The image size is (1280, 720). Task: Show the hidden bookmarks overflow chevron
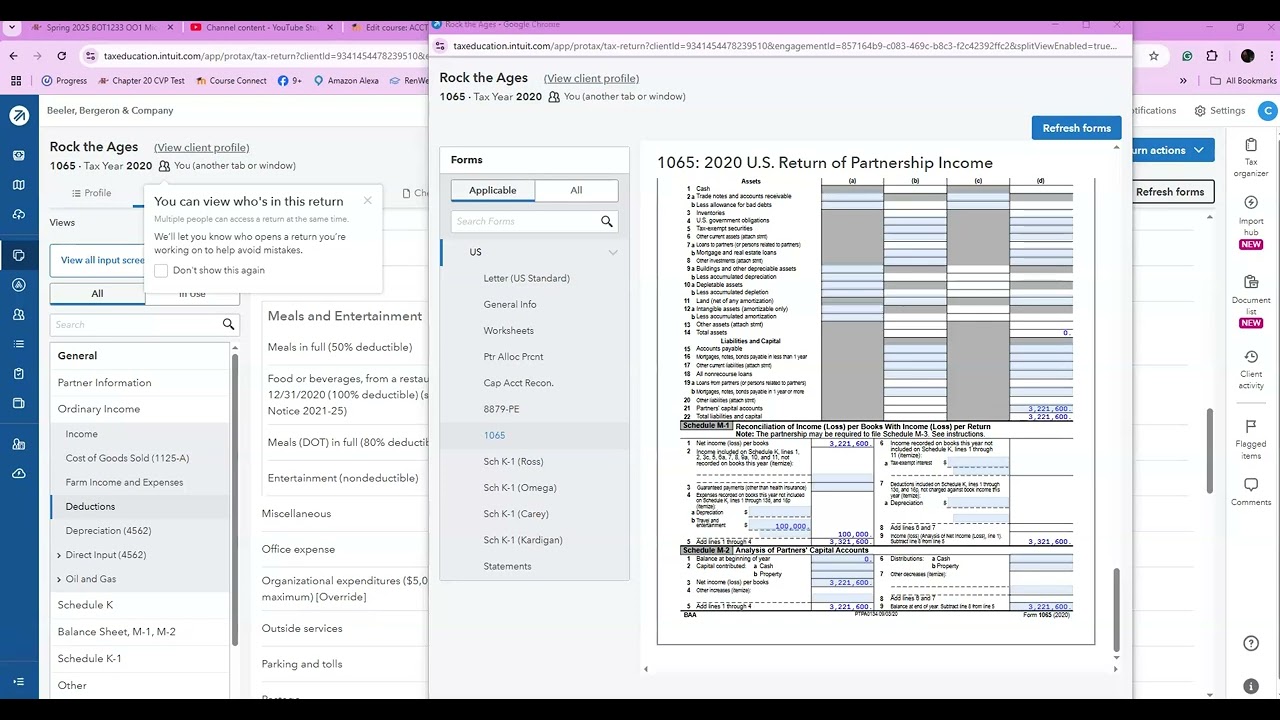1183,81
